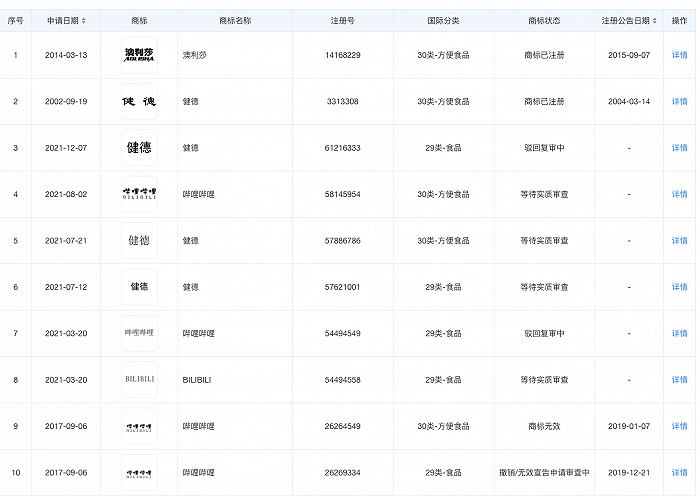Click the 国际分类 column header
Viewport: 700px width, 496px height.
tap(443, 21)
